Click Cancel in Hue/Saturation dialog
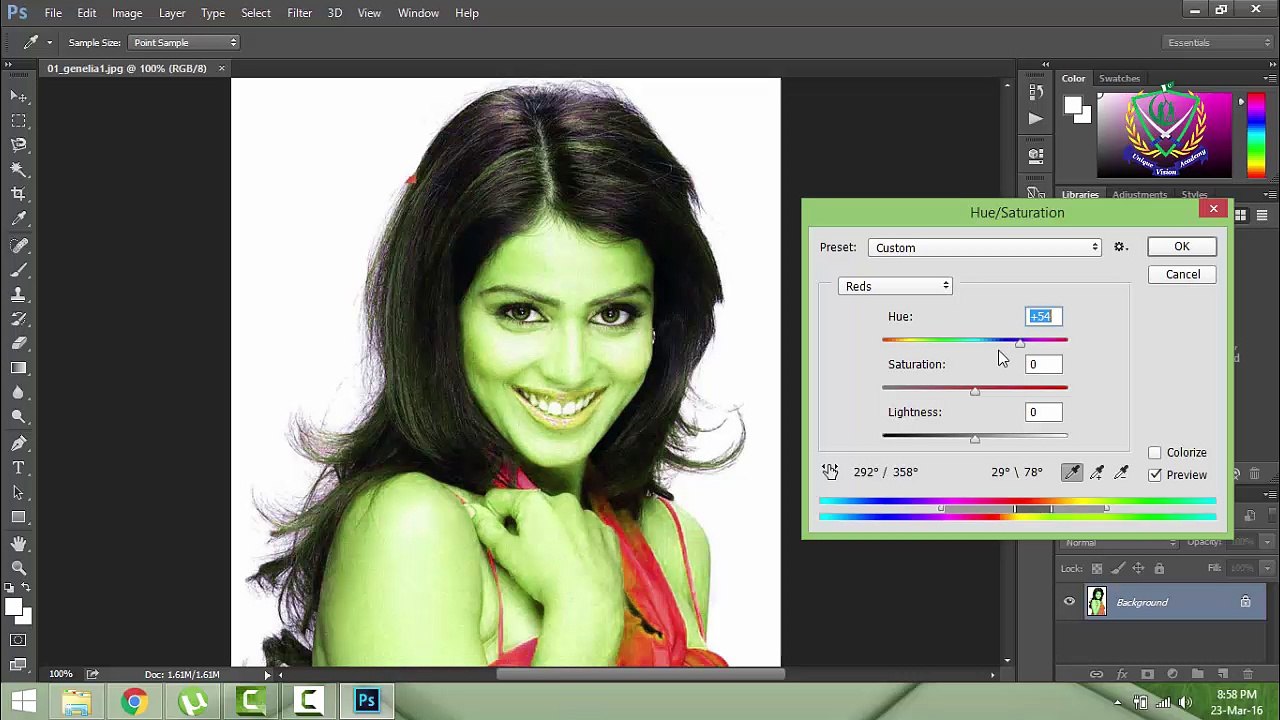 tap(1182, 274)
